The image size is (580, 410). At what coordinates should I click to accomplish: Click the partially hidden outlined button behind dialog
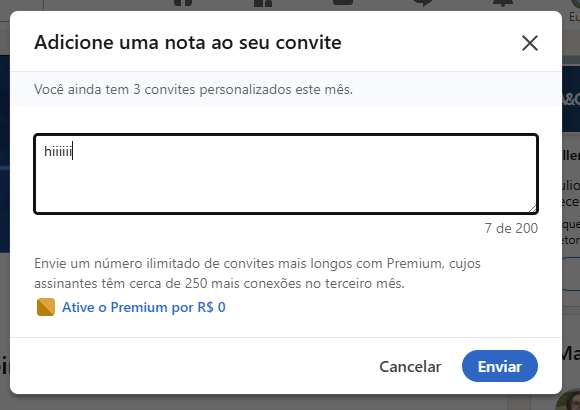click(571, 274)
